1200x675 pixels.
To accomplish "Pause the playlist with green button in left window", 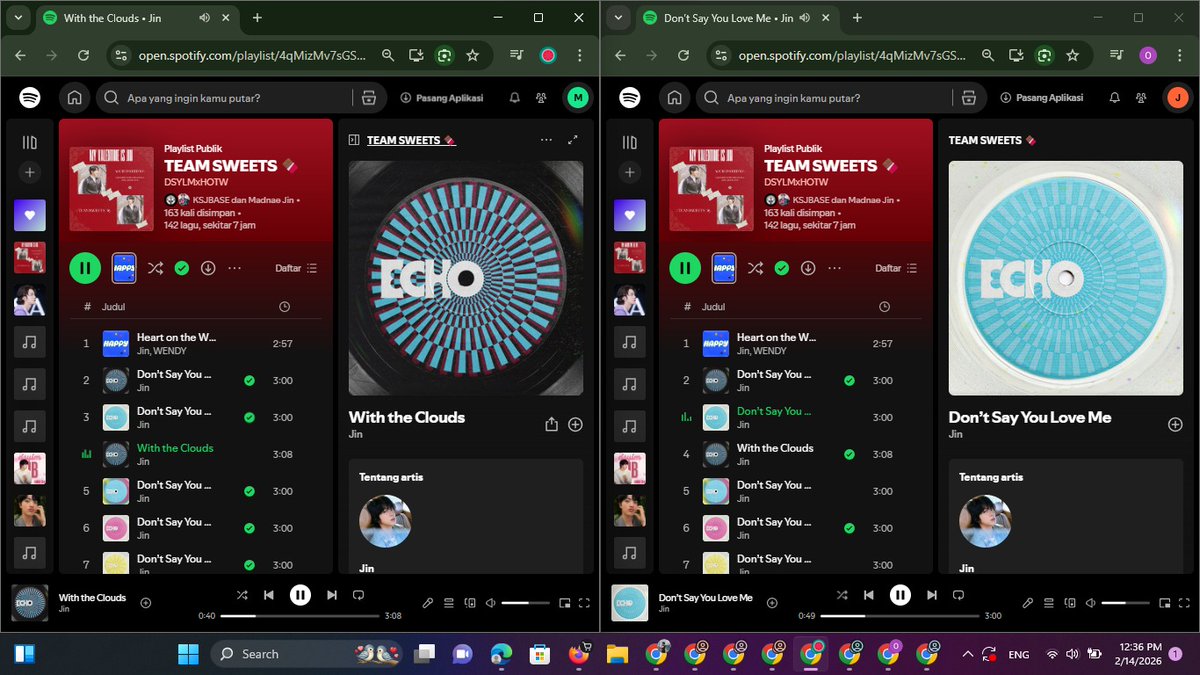I will [85, 268].
